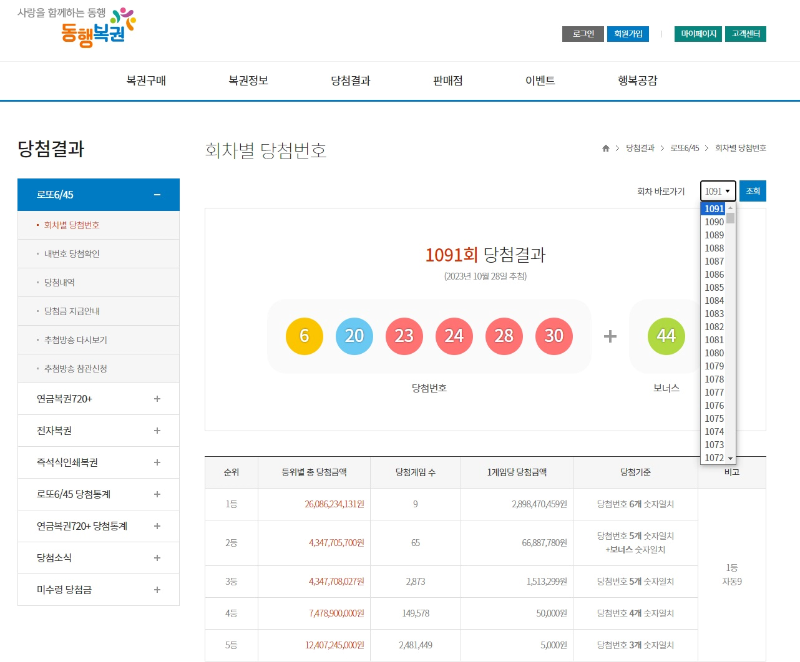The height and width of the screenshot is (662, 800).
Task: Click the red ball numbered 24
Action: coord(454,337)
